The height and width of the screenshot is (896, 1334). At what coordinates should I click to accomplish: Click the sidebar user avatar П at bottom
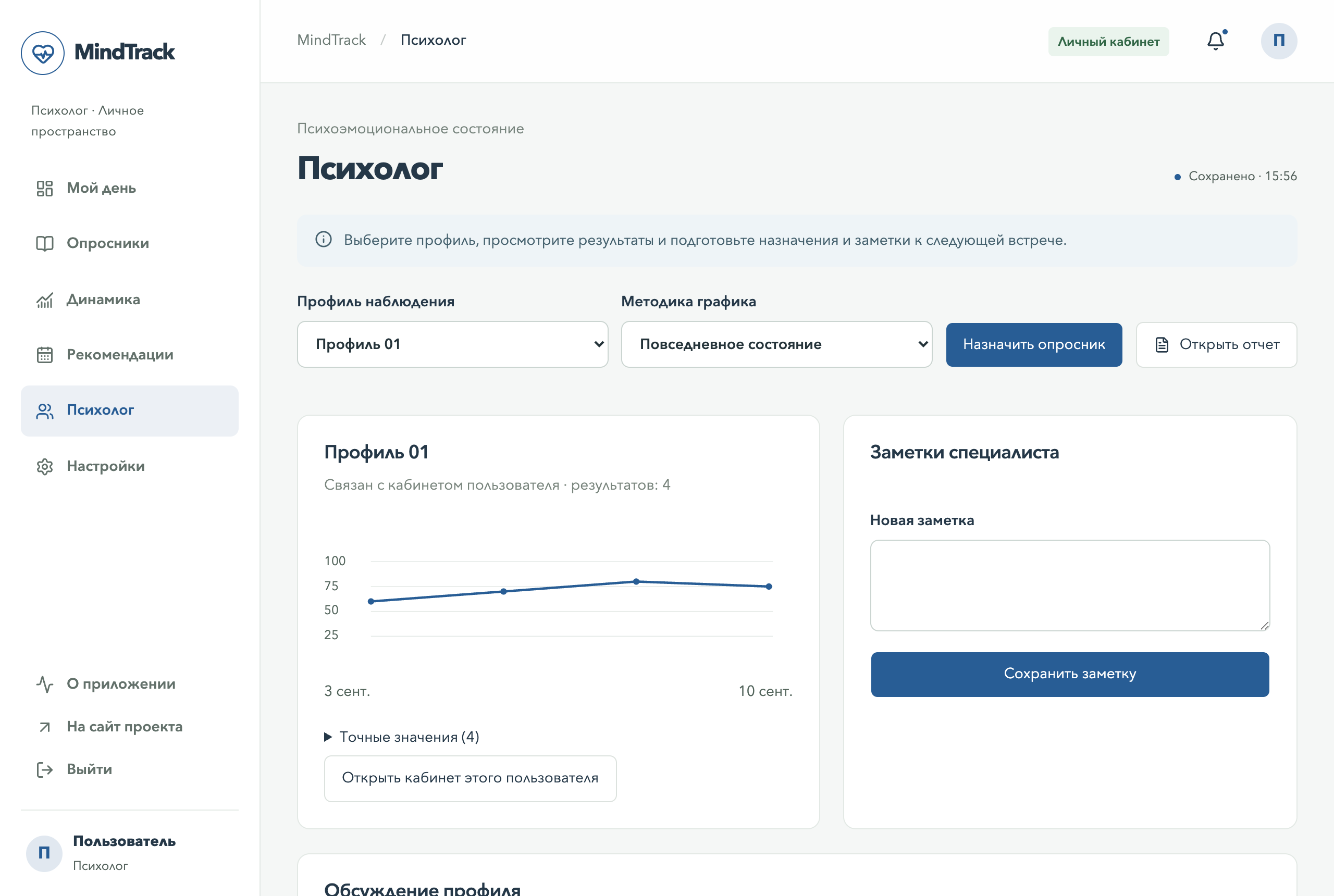[44, 853]
